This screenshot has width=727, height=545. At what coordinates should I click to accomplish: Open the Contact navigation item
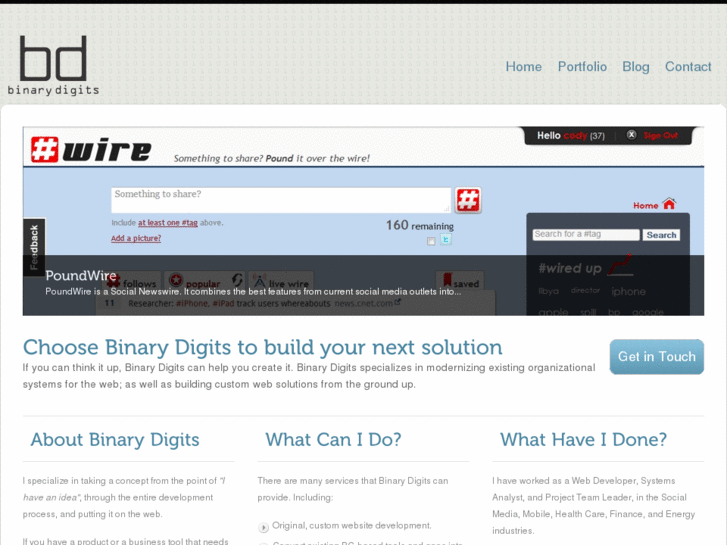688,67
